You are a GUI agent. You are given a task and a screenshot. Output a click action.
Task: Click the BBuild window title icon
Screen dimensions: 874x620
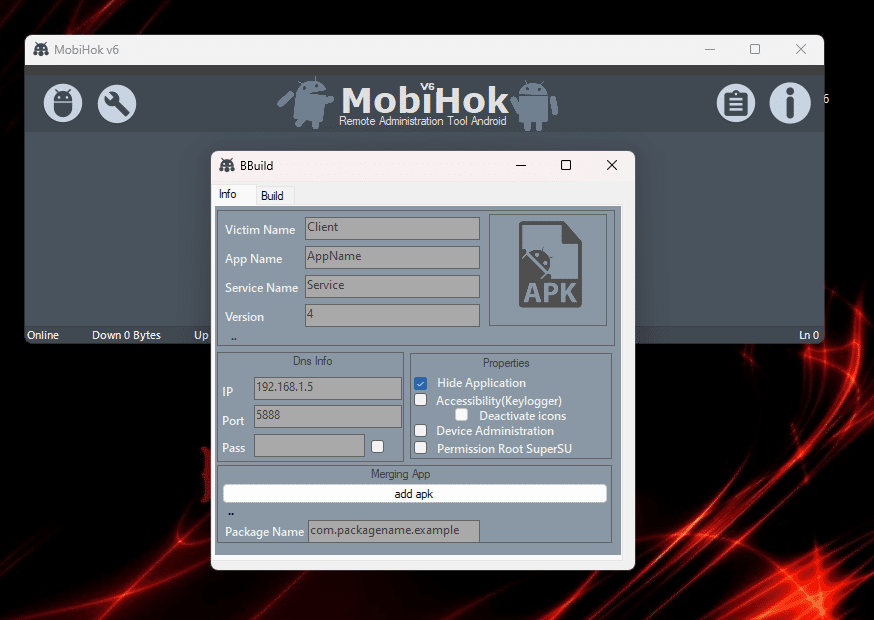click(x=227, y=165)
